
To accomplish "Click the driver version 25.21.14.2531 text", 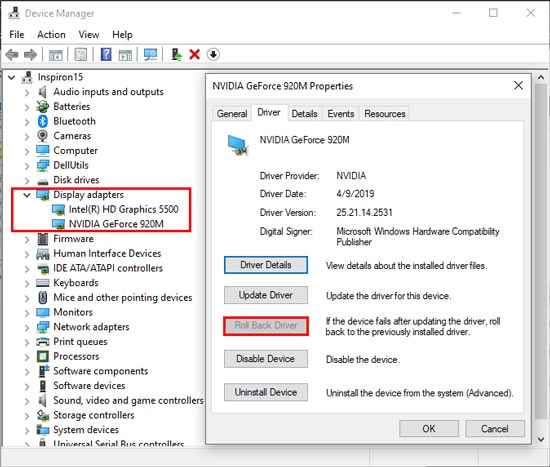I will [x=364, y=212].
